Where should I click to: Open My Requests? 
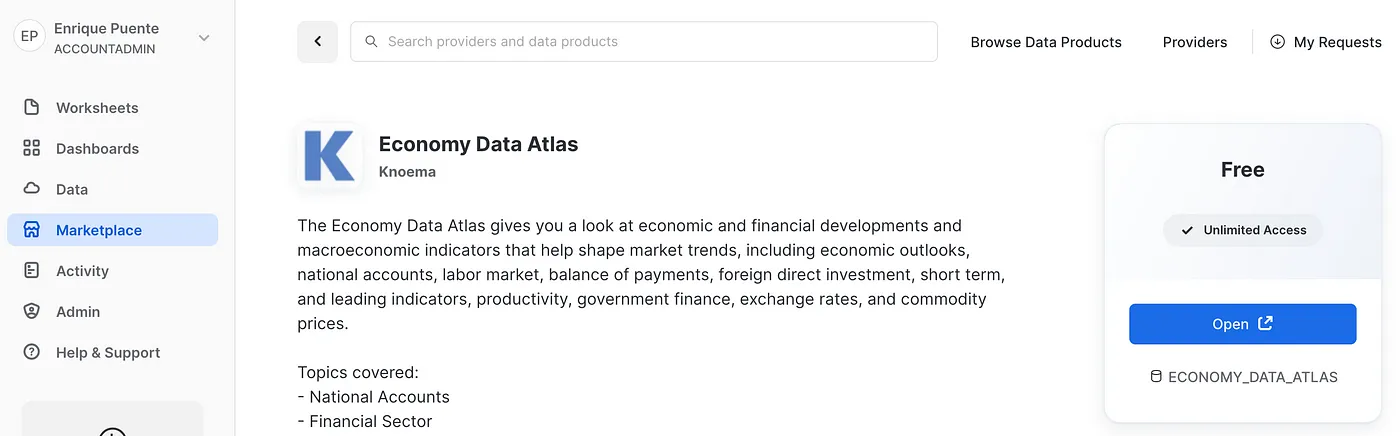pyautogui.click(x=1325, y=42)
